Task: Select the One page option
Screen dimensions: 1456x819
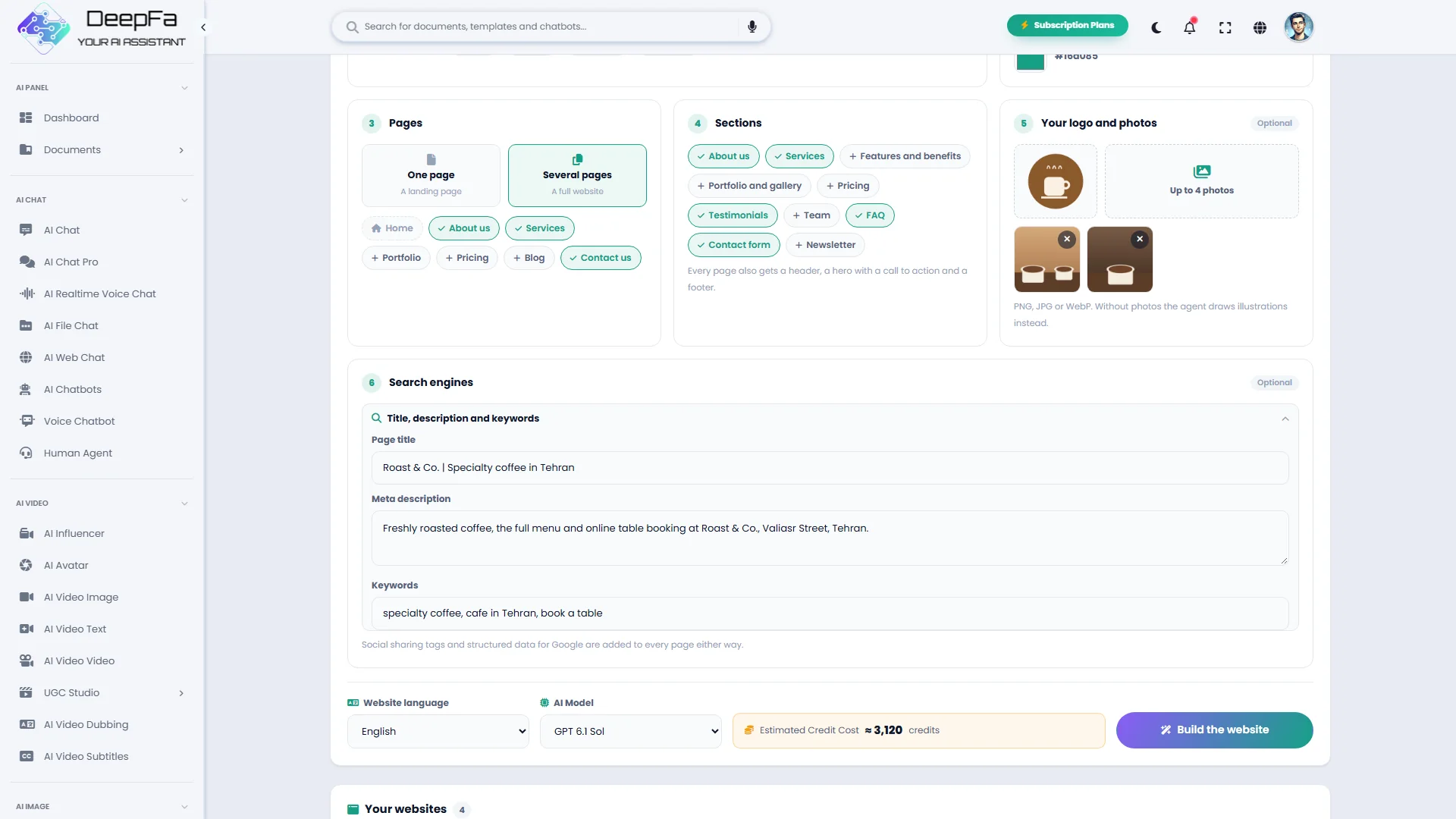Action: (431, 175)
